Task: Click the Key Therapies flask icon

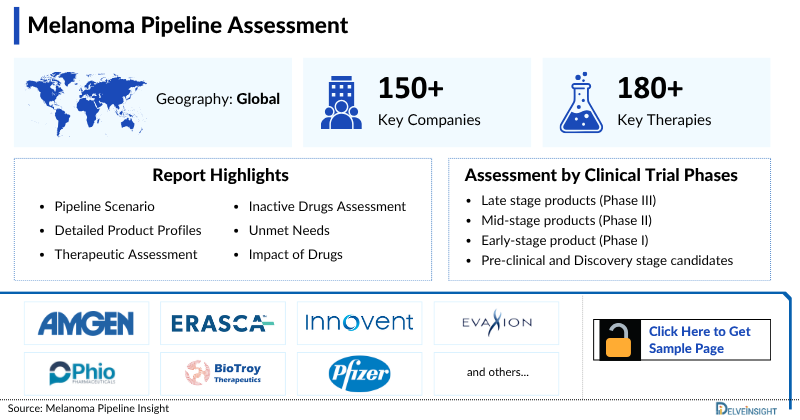Action: point(581,103)
